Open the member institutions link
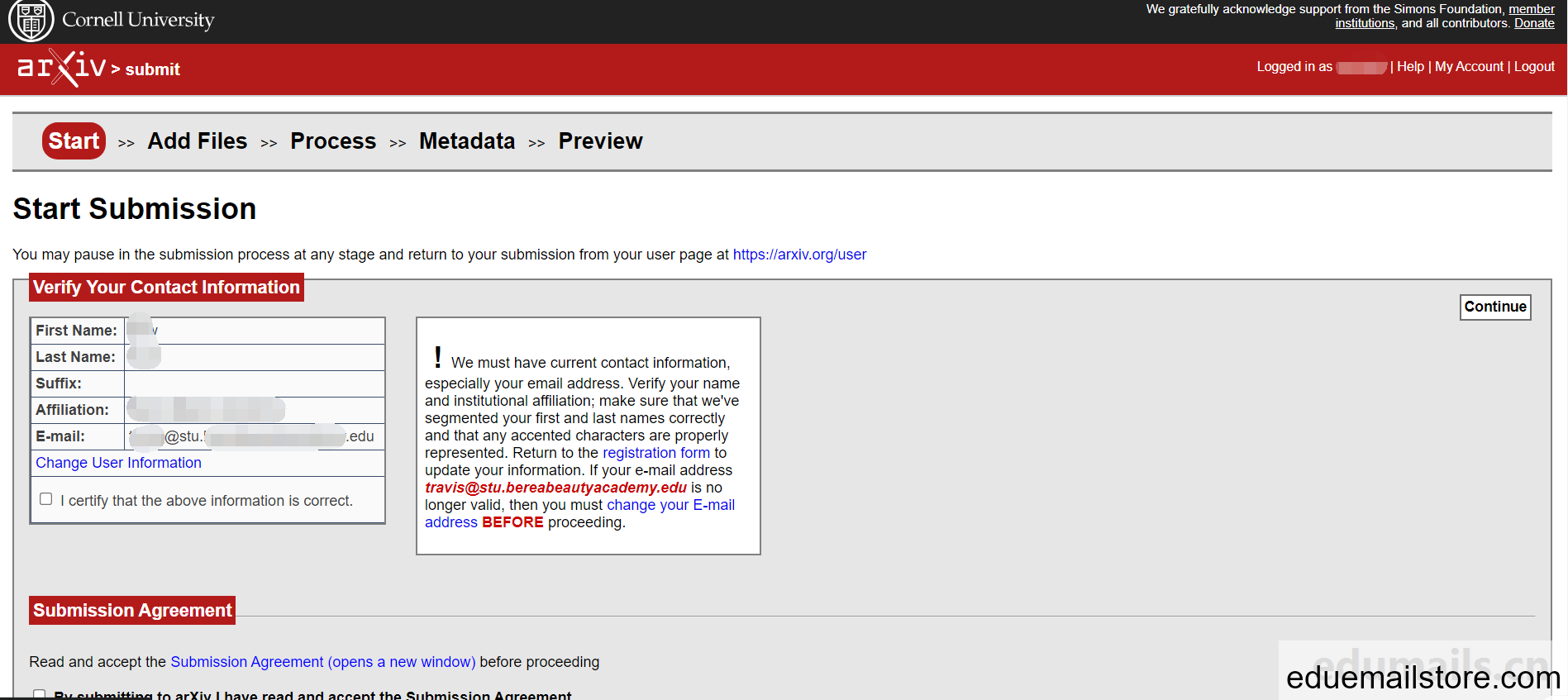 coord(1446,17)
